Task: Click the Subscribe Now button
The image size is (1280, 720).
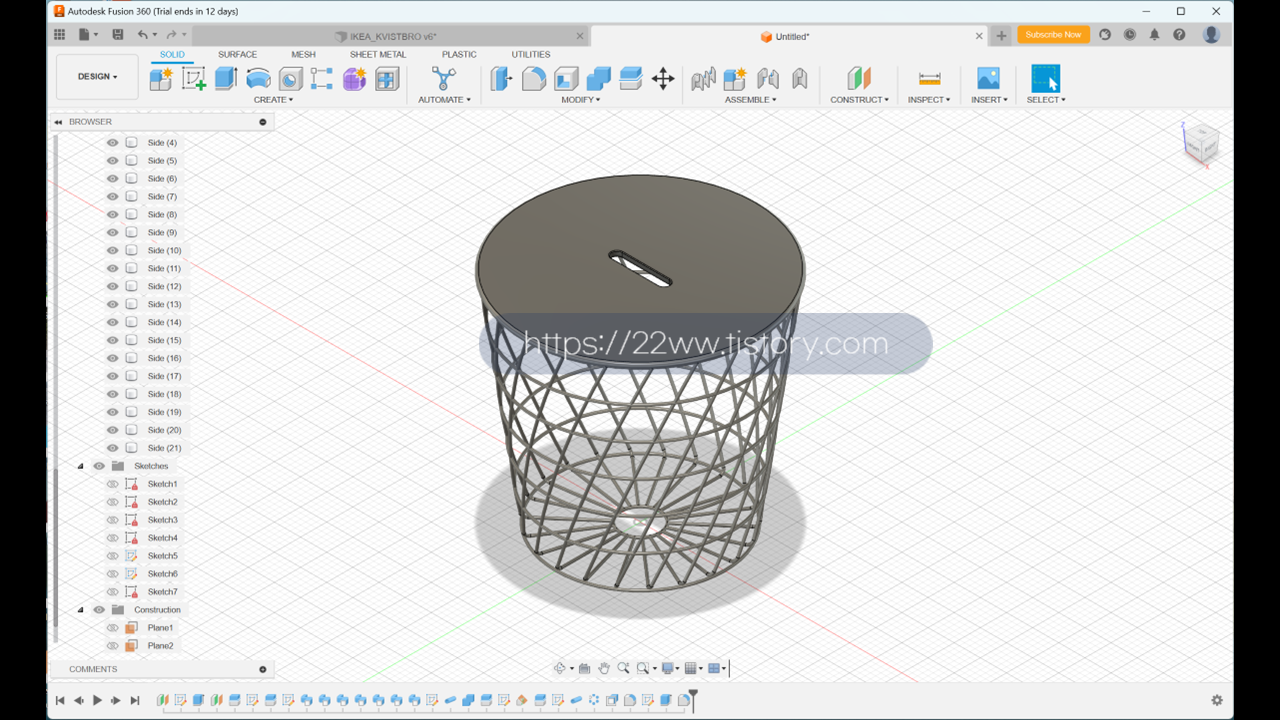Action: point(1053,35)
